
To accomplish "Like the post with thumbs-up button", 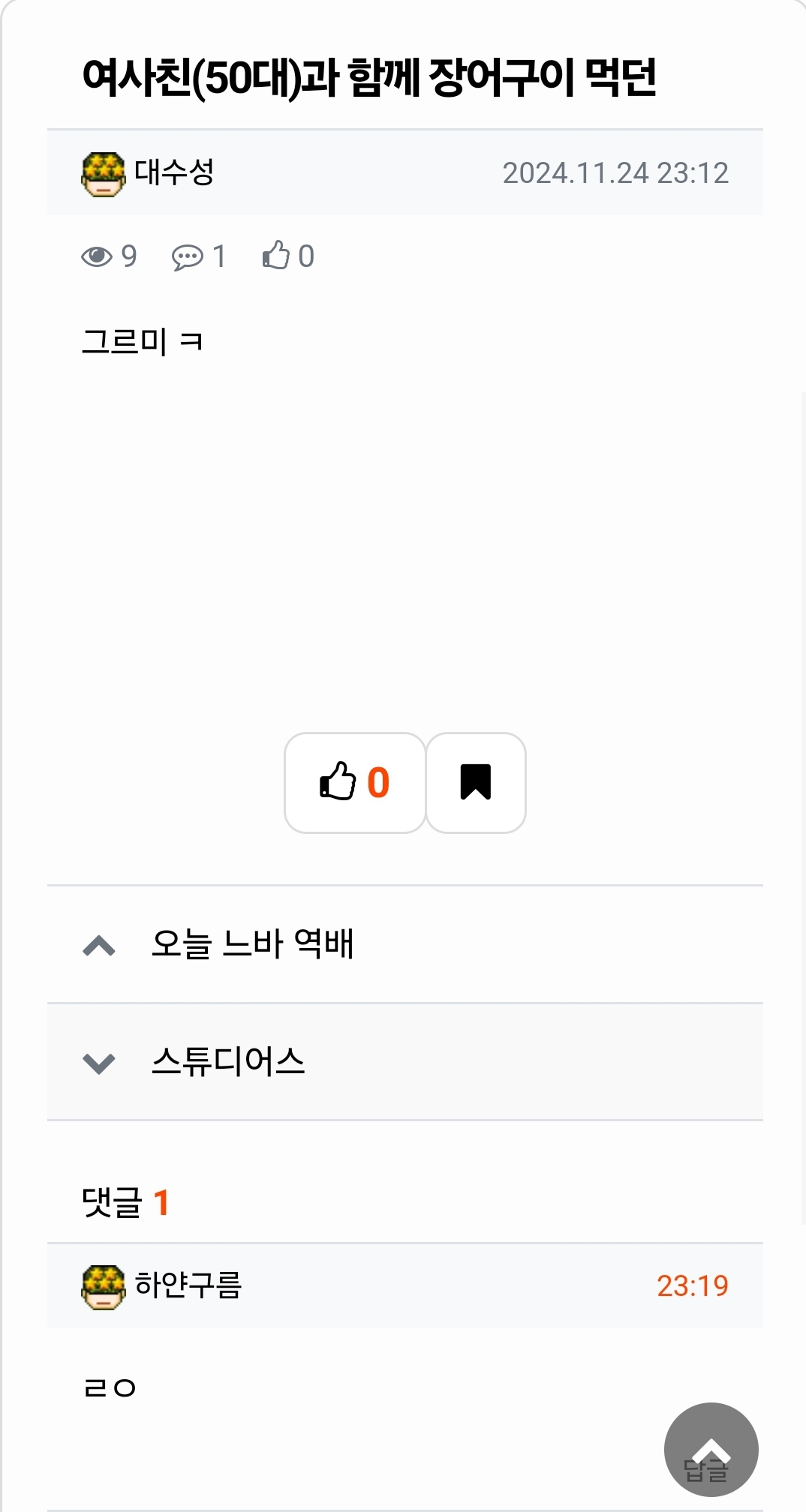I will (355, 782).
